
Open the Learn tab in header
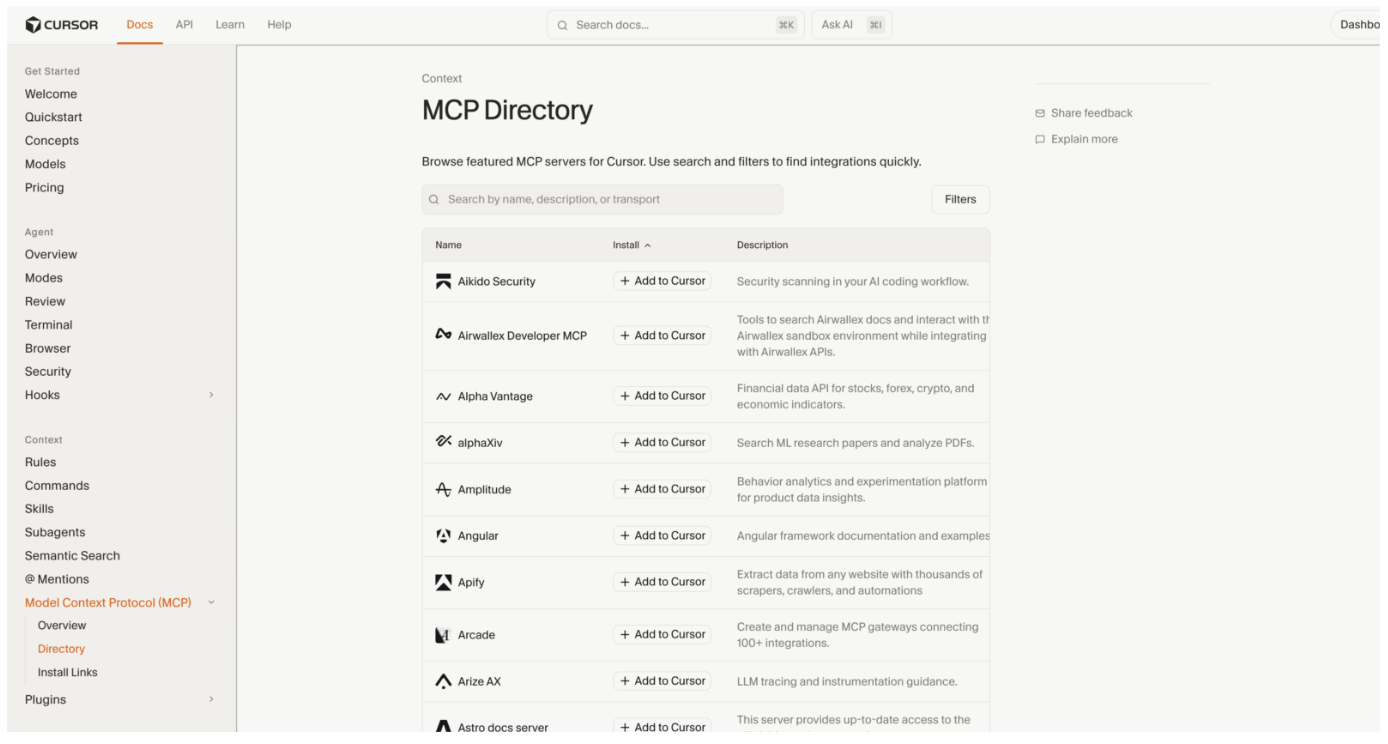click(230, 25)
